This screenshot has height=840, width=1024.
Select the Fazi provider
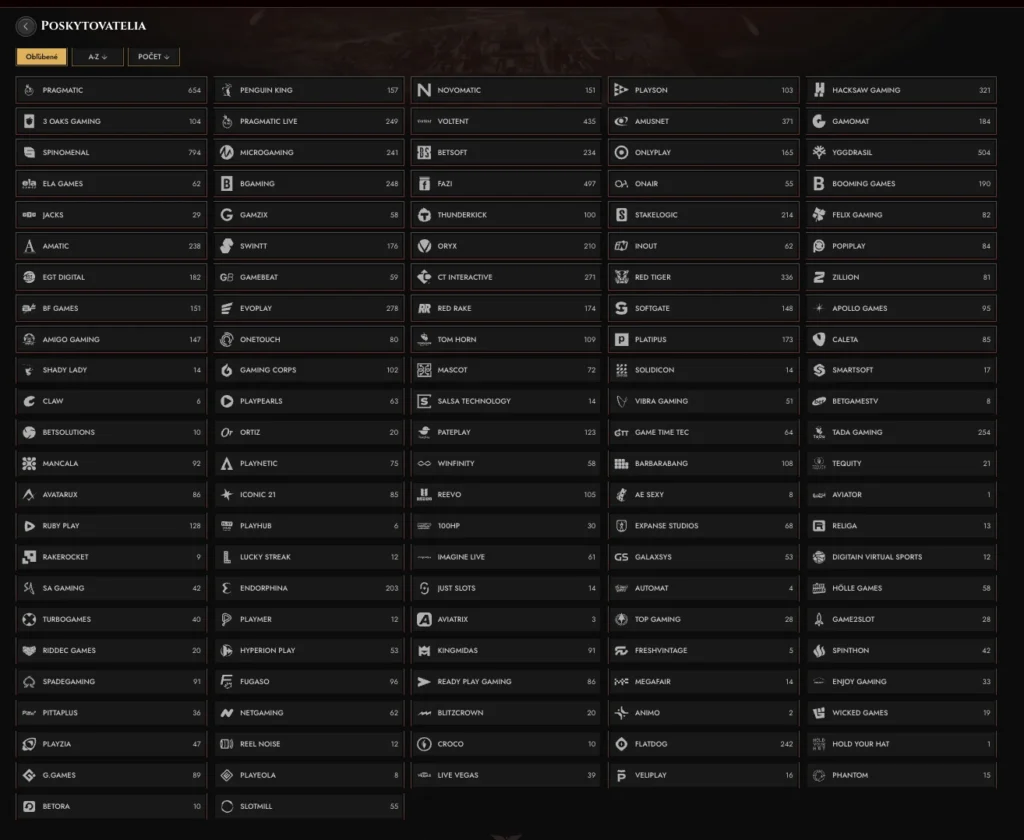506,184
